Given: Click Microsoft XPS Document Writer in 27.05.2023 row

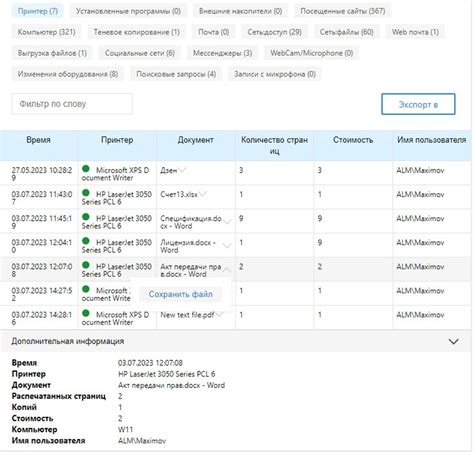Looking at the screenshot, I should coord(115,174).
